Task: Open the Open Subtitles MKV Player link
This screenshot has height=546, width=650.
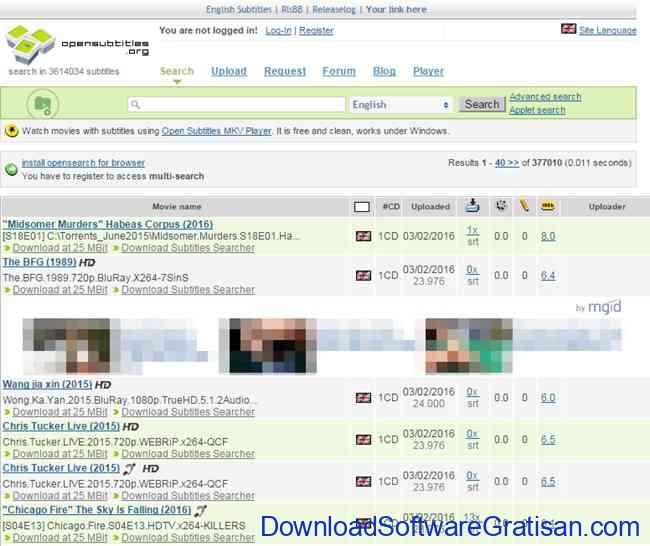Action: [x=216, y=131]
